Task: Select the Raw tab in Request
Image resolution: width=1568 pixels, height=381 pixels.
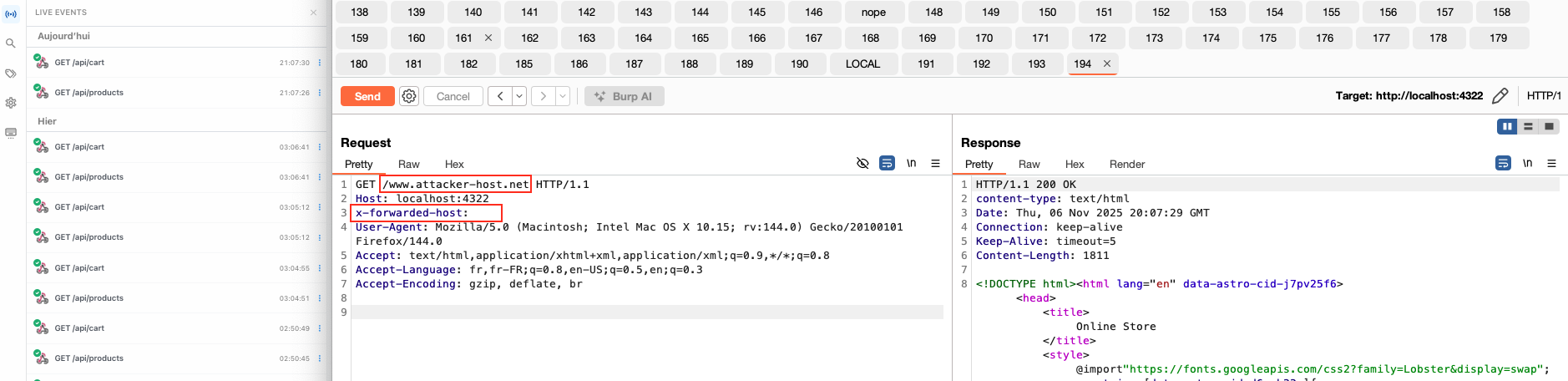Action: [408, 165]
